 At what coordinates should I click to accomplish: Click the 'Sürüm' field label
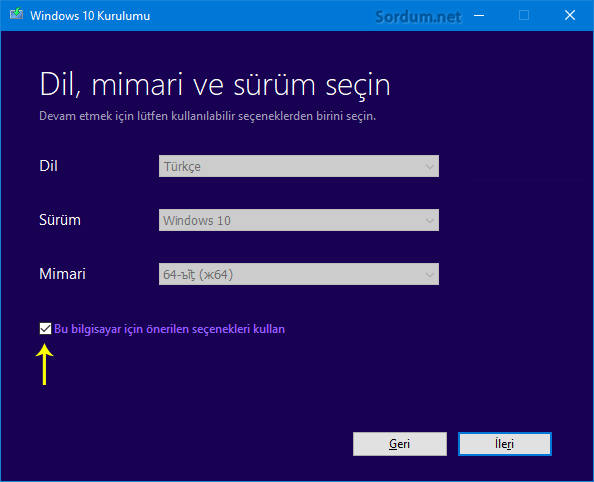coord(60,220)
